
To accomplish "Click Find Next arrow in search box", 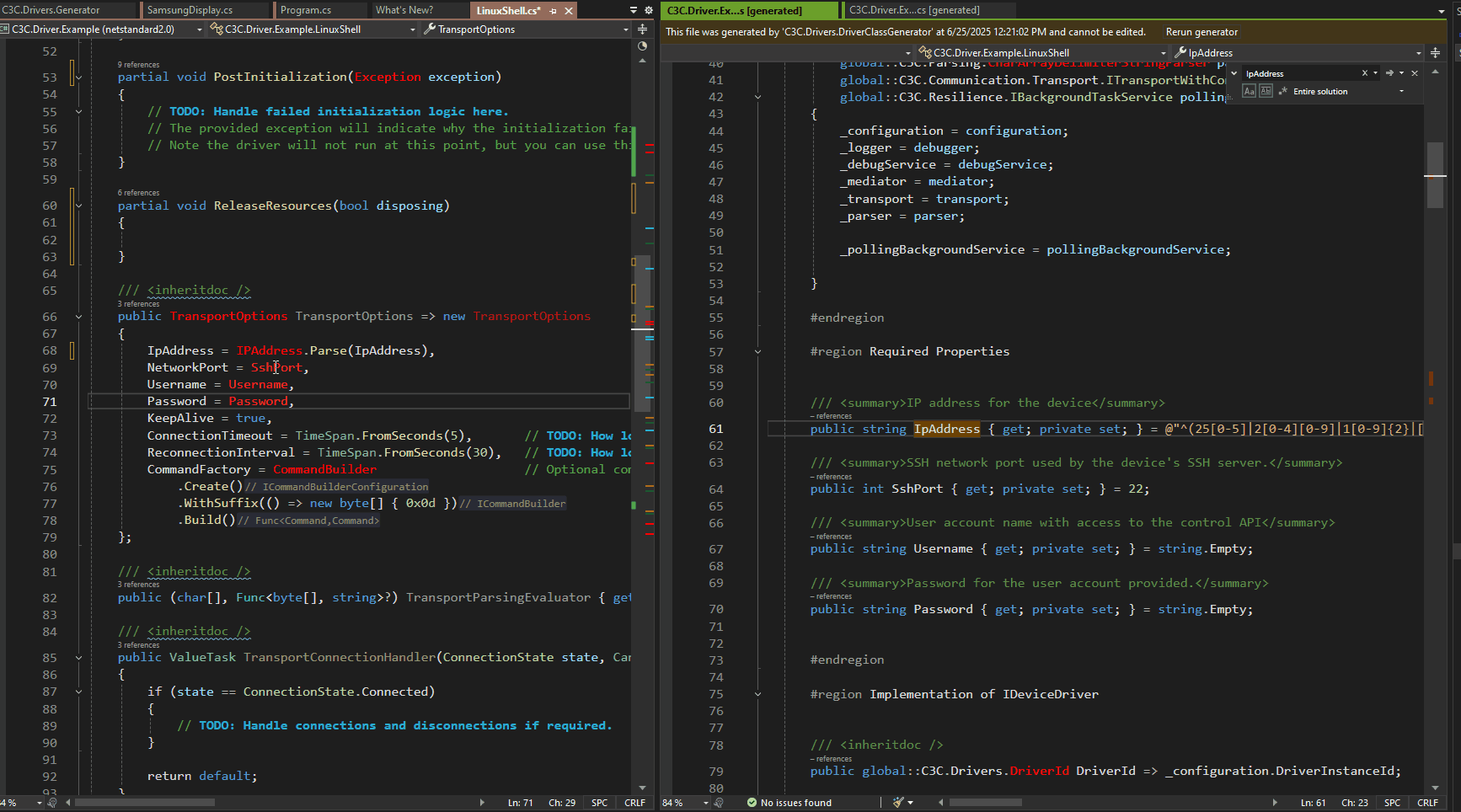I will [x=1391, y=73].
